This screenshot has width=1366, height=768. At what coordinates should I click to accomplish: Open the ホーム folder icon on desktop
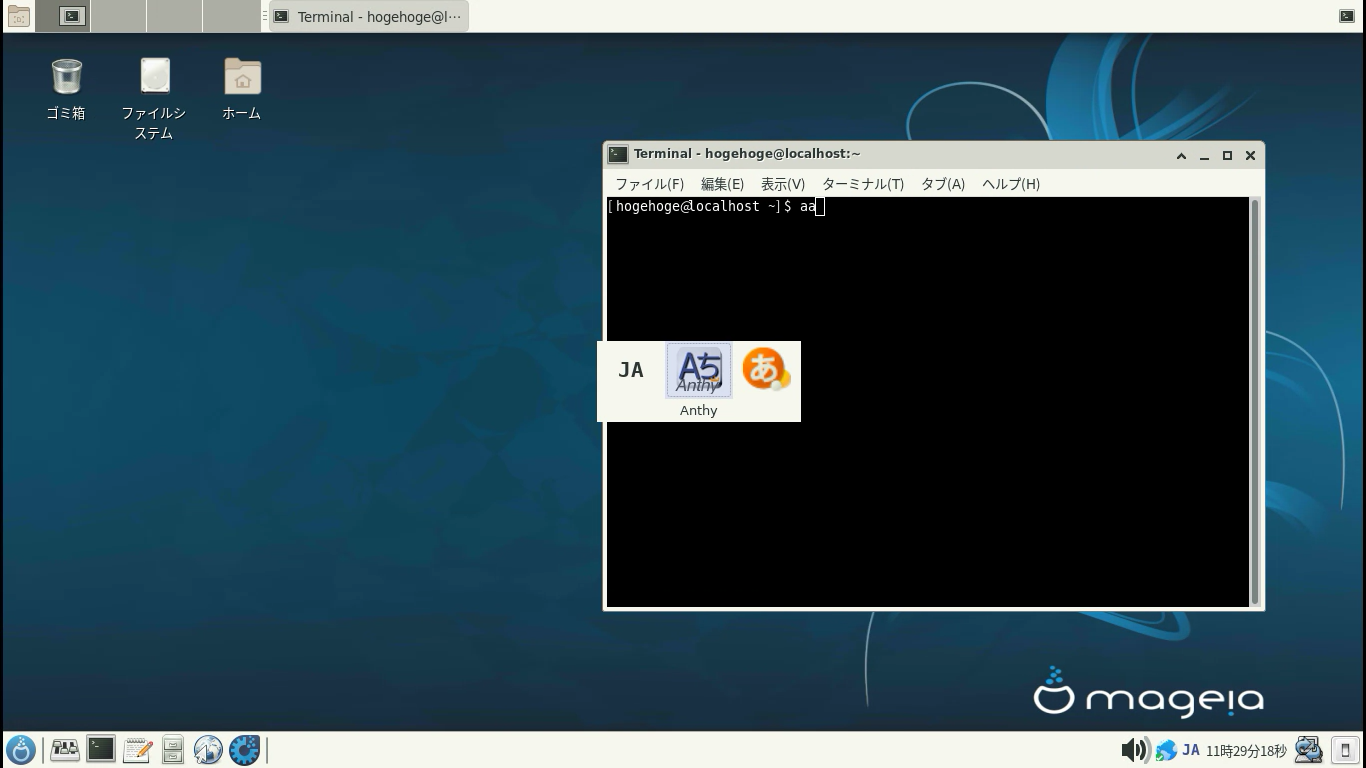click(x=242, y=76)
